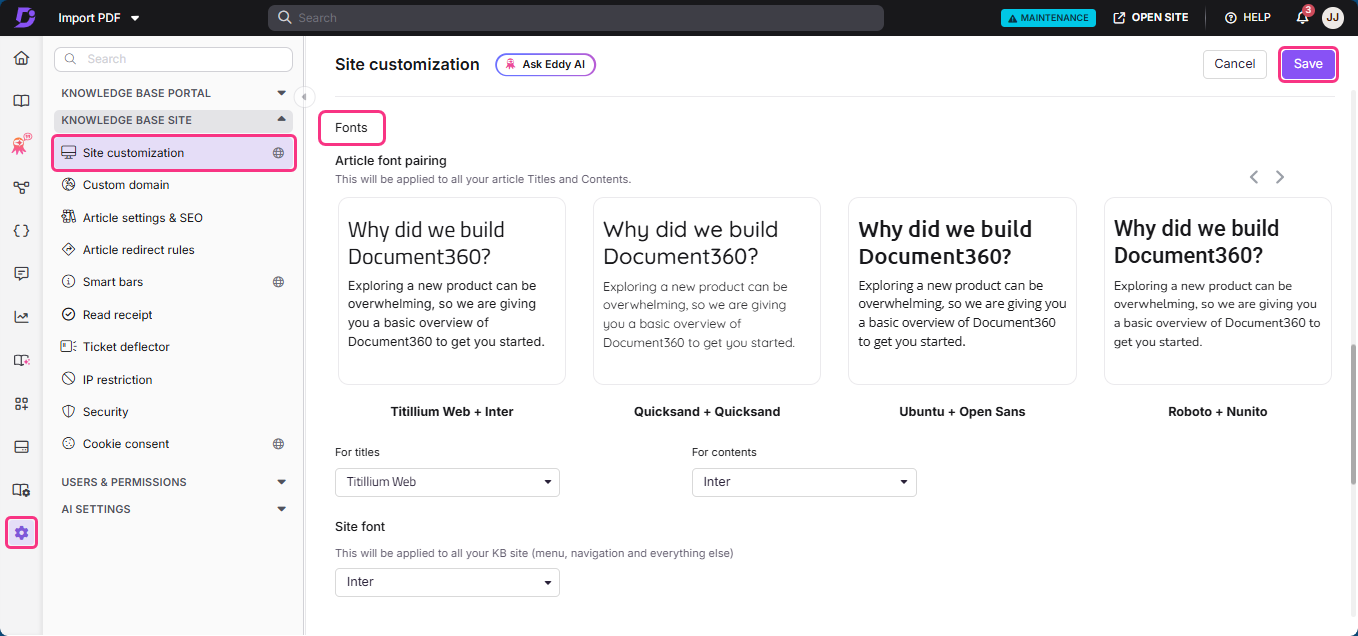Click the globe indicator beside Cookie consent
Screen dimensions: 1358x636
pyautogui.click(x=279, y=443)
